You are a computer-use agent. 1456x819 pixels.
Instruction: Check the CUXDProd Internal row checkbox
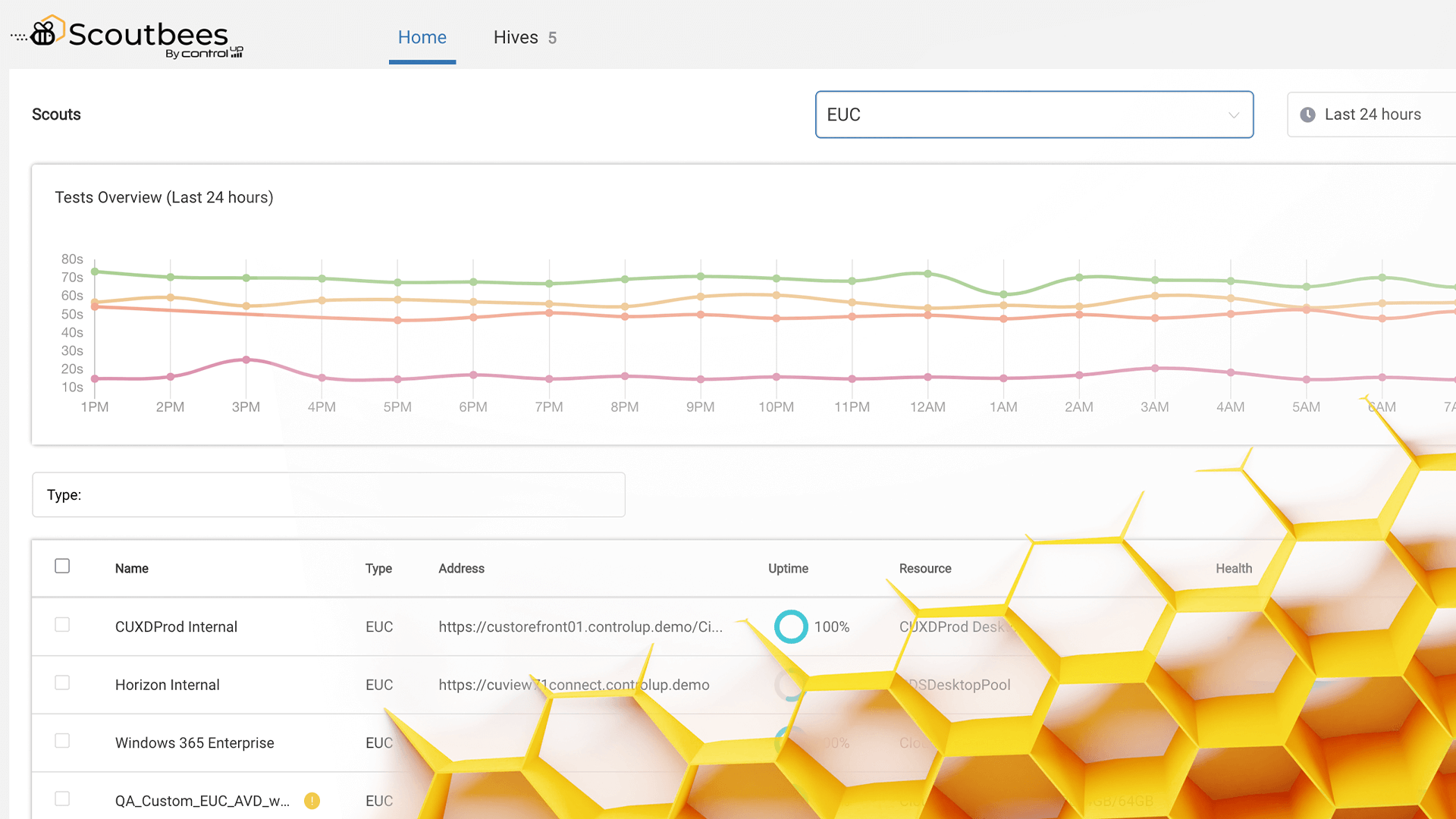(62, 625)
